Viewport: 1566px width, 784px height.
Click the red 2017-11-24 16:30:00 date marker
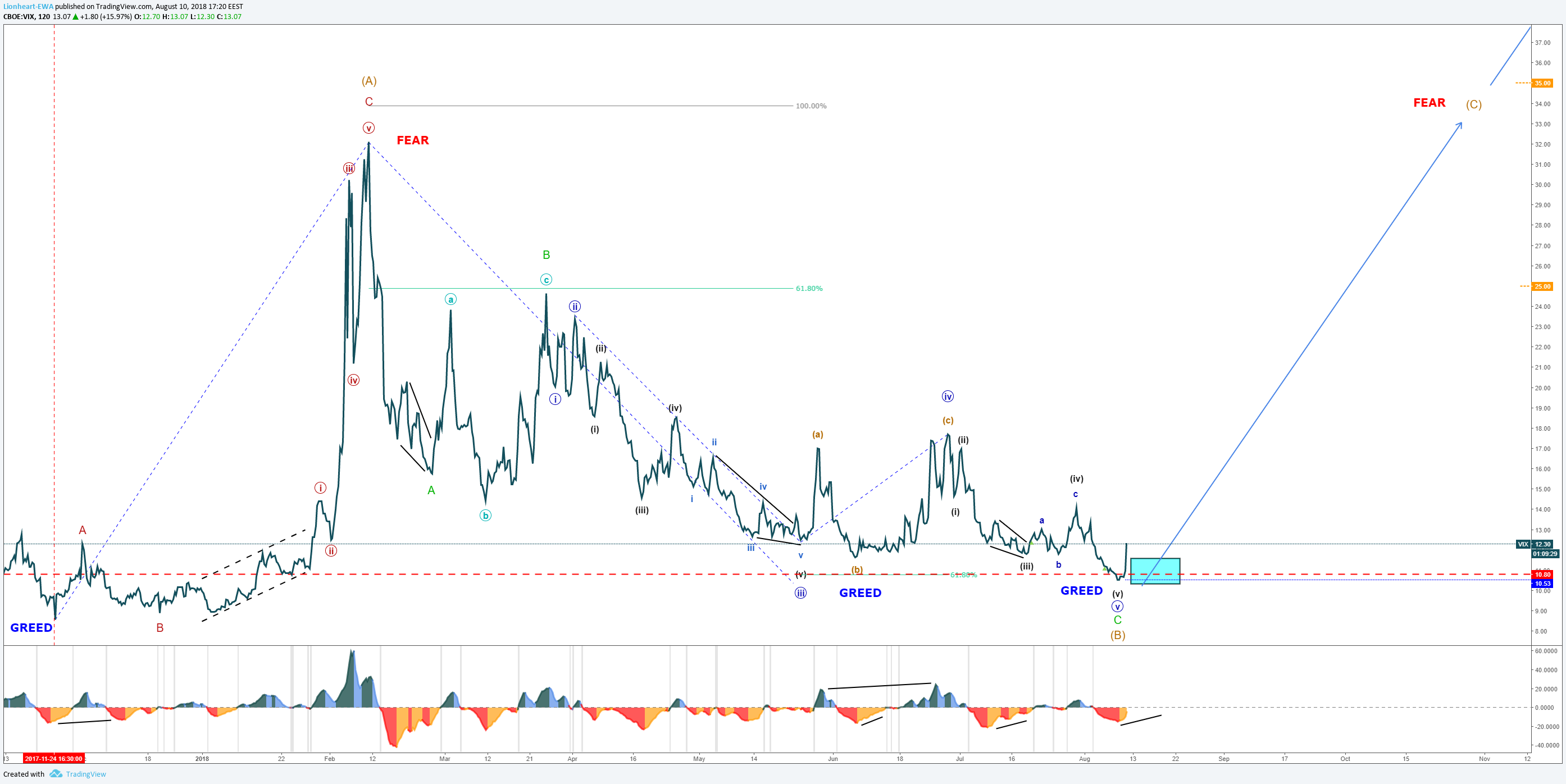pyautogui.click(x=53, y=759)
